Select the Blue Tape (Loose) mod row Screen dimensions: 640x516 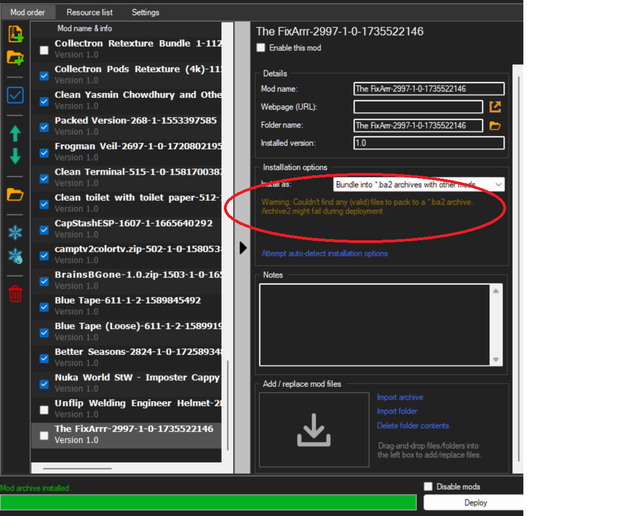click(127, 331)
